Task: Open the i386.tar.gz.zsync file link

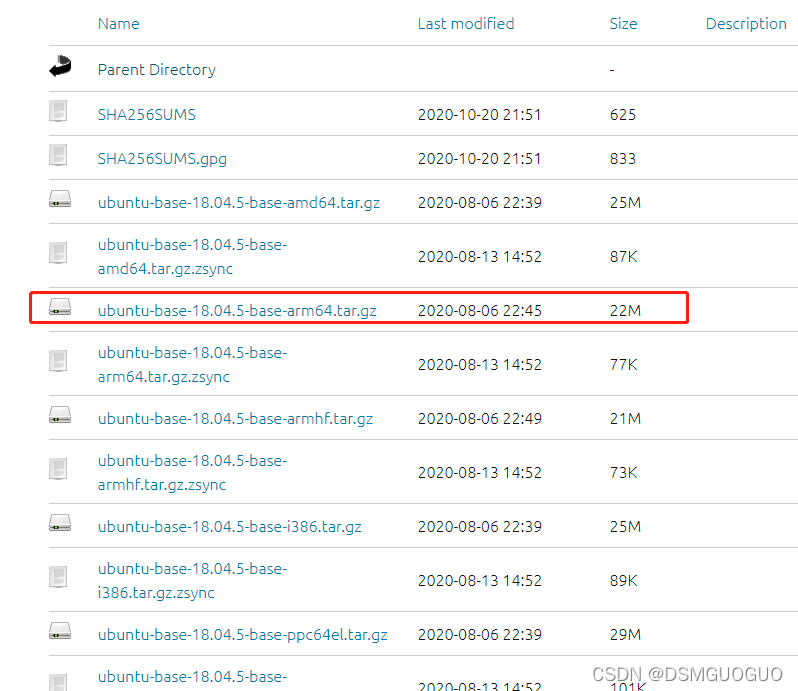Action: click(192, 580)
